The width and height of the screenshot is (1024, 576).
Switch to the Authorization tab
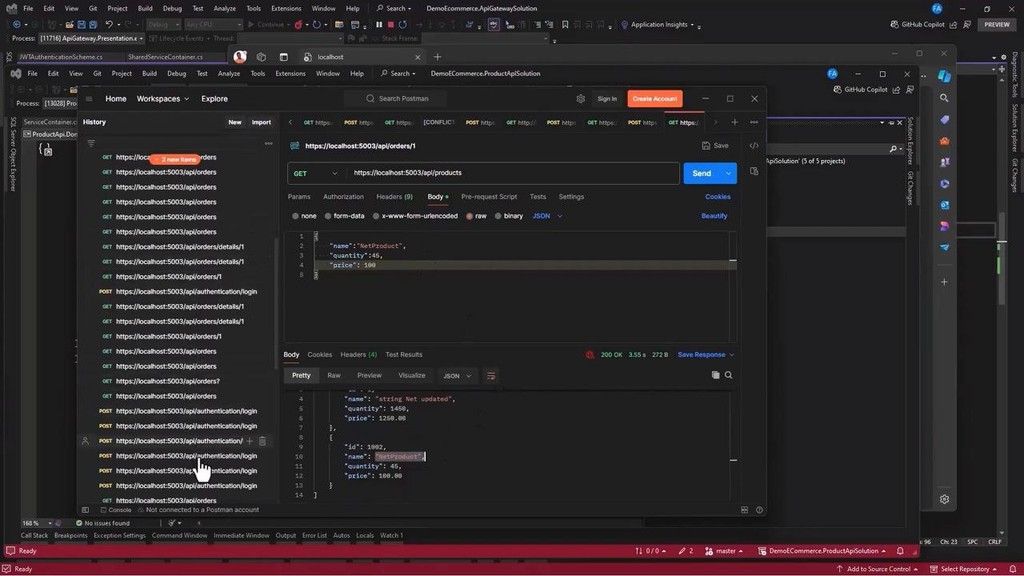[343, 197]
